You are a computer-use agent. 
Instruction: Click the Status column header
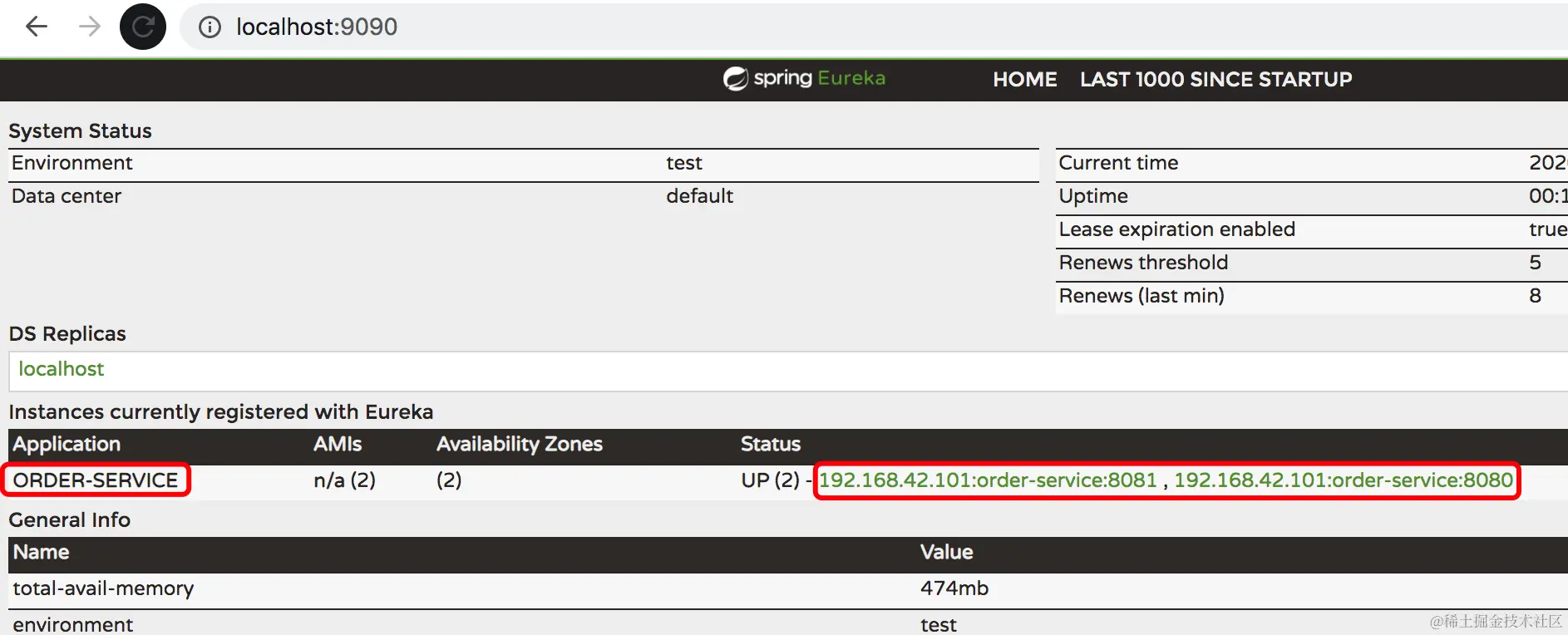tap(770, 445)
